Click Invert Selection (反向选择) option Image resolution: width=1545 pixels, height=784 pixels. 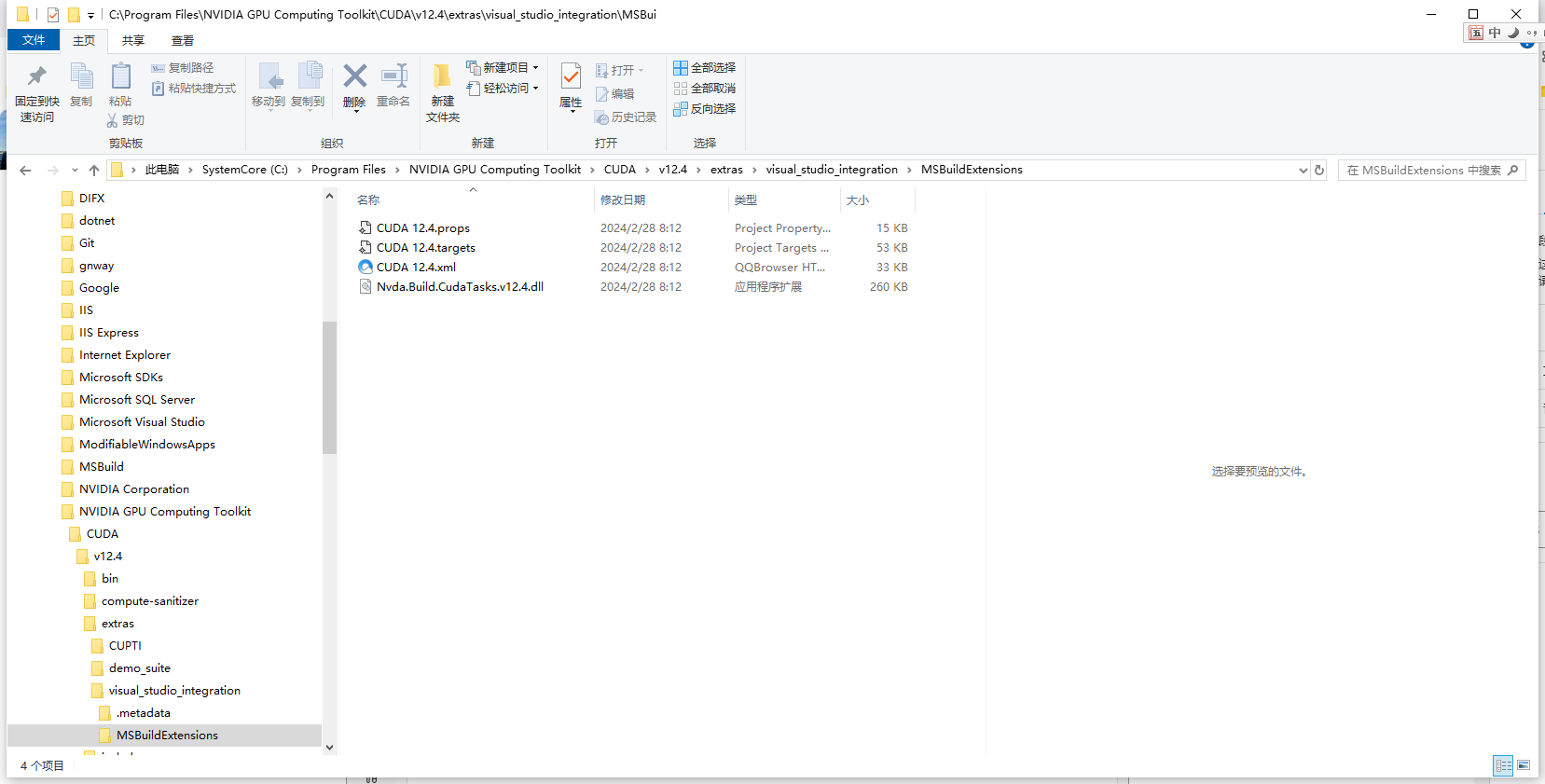click(x=705, y=109)
